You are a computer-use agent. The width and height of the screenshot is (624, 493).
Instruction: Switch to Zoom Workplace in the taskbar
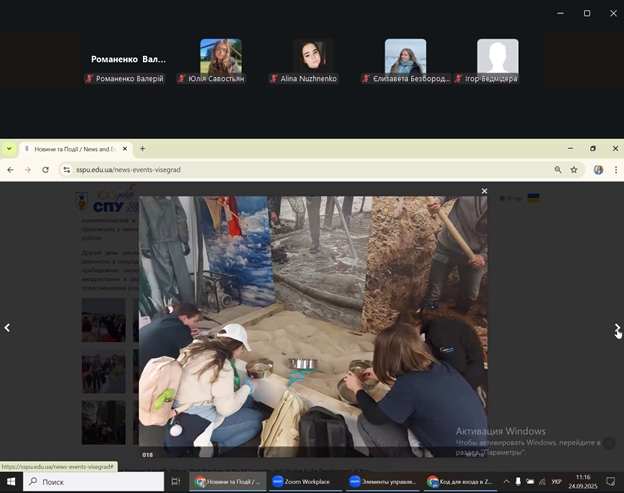[x=302, y=482]
